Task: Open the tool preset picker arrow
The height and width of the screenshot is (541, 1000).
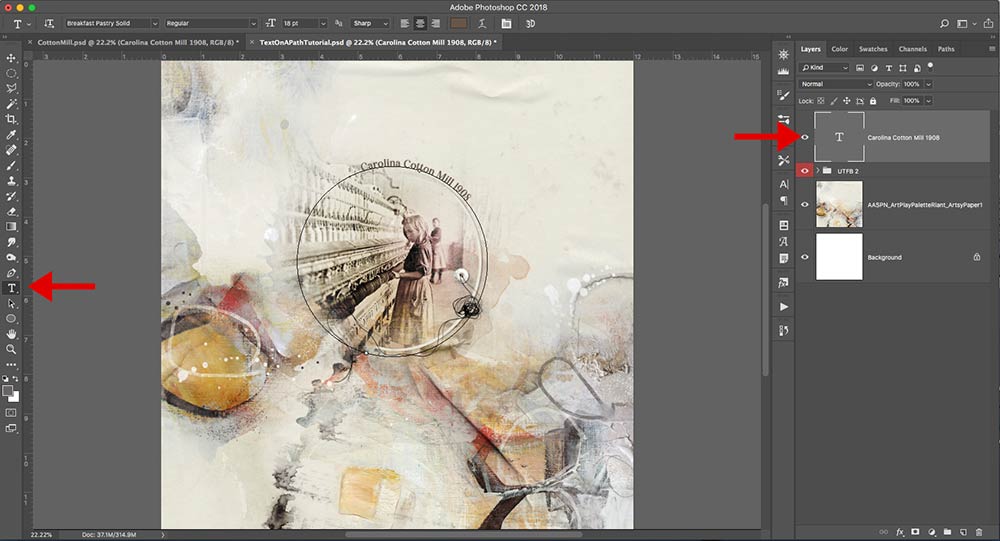Action: coord(29,24)
